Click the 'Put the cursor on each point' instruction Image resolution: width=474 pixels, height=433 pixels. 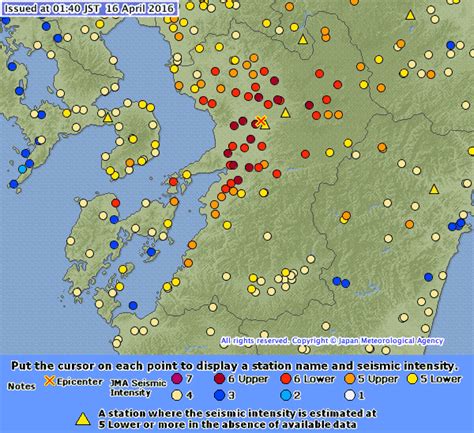pyautogui.click(x=234, y=366)
